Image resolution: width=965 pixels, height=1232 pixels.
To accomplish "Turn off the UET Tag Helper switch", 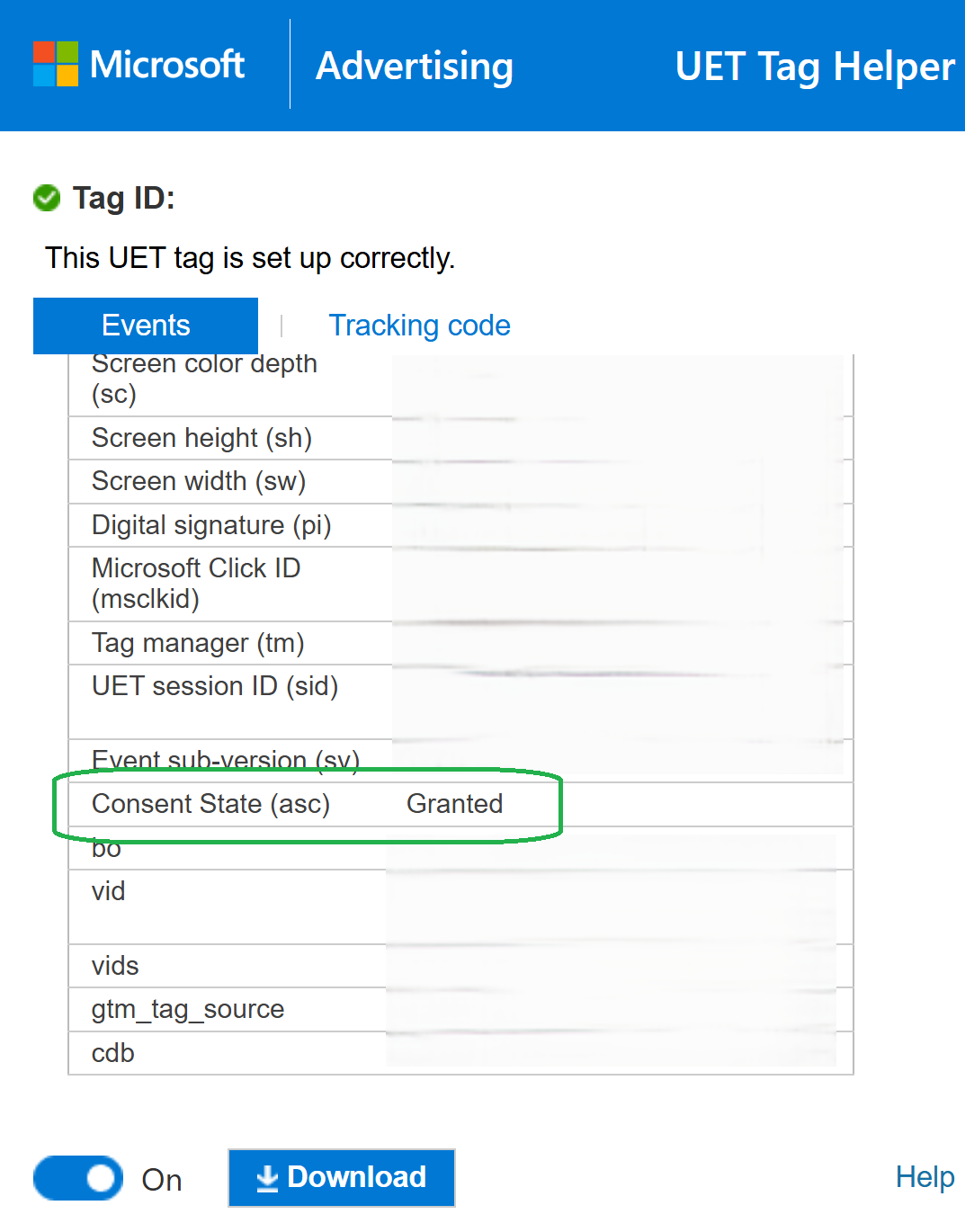I will click(x=78, y=1178).
